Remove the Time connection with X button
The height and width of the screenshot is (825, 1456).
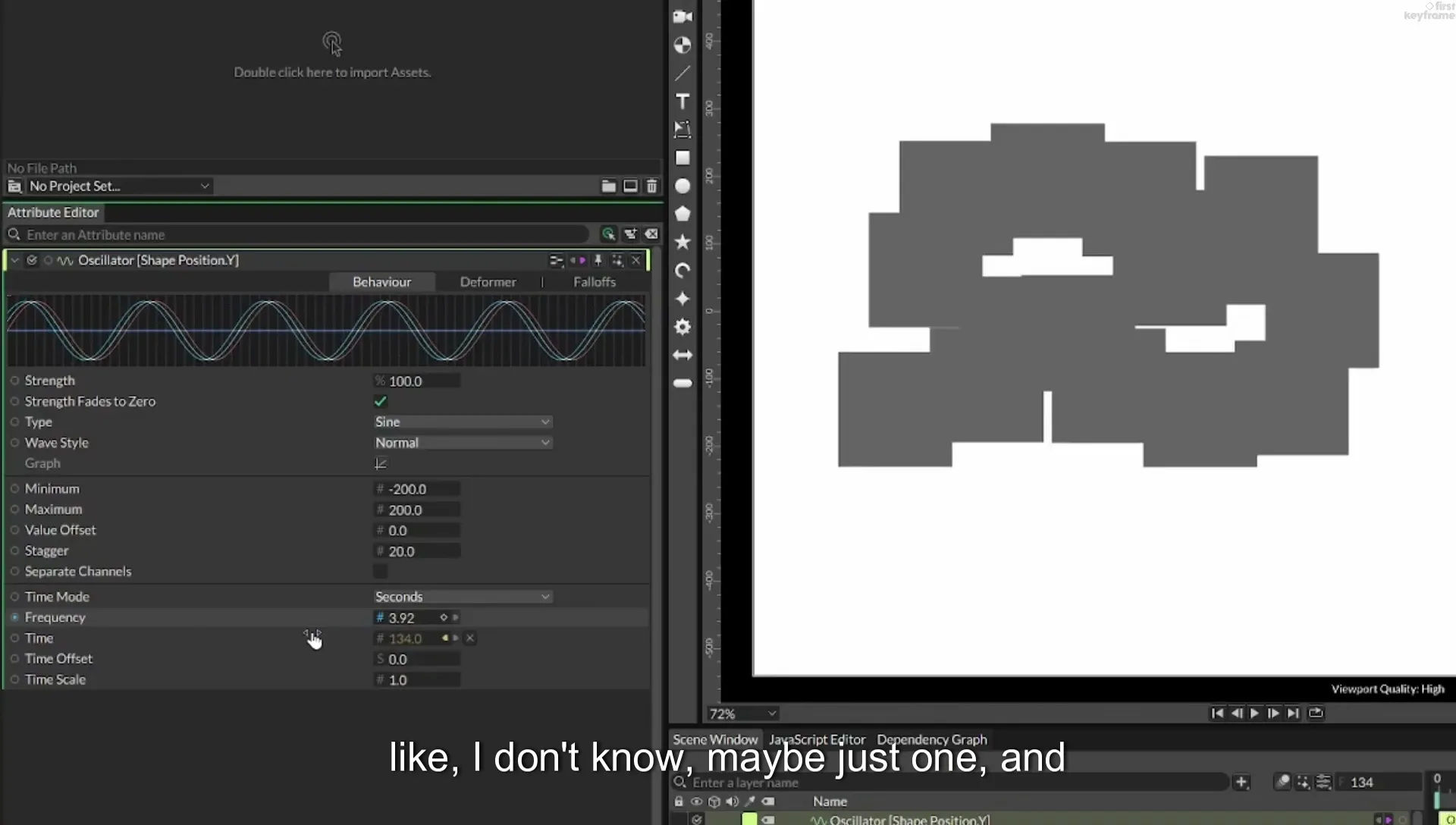(470, 638)
